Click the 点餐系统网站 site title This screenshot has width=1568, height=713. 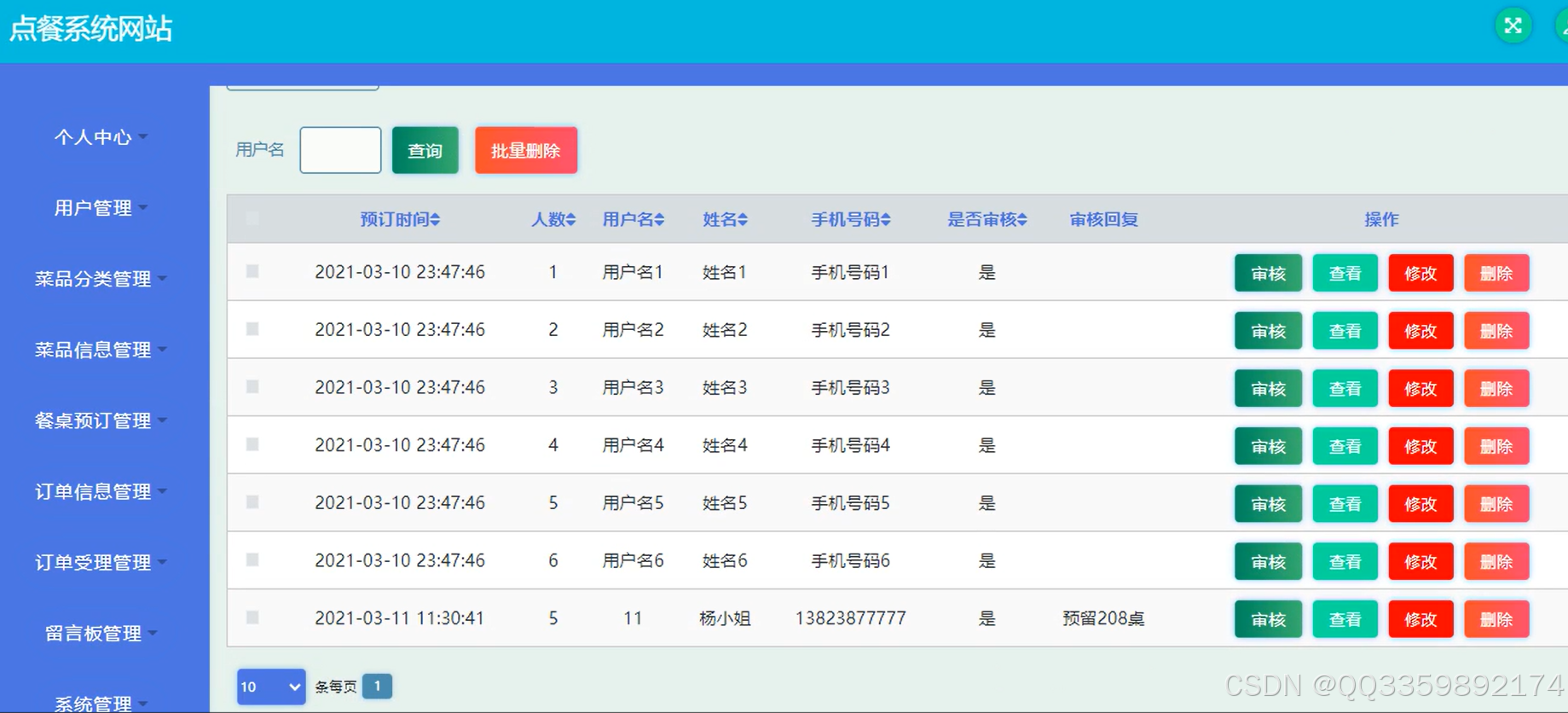click(90, 29)
